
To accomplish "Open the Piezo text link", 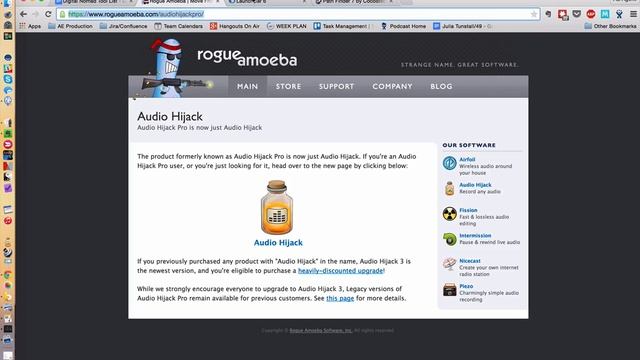I will pos(466,286).
